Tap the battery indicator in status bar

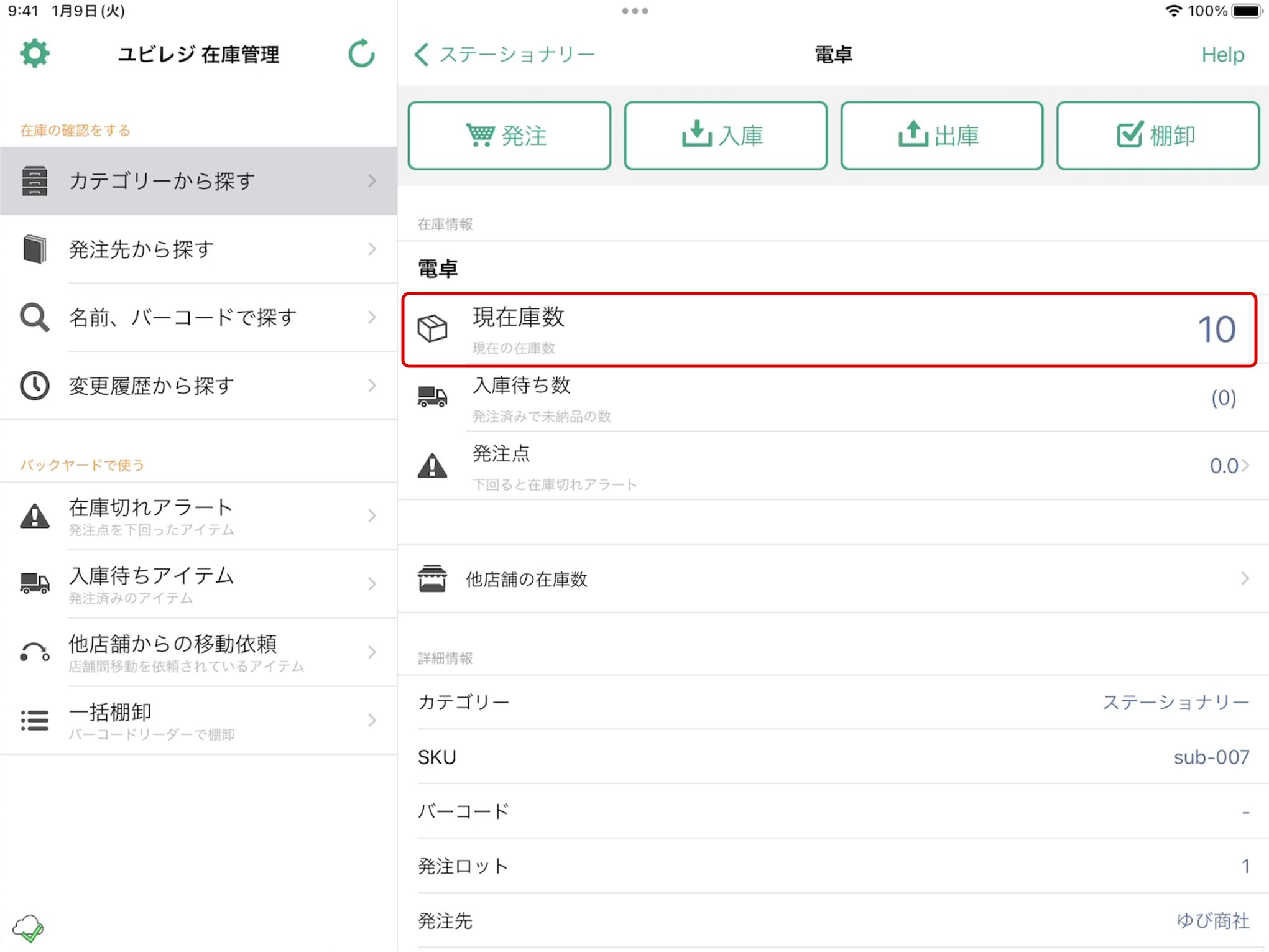[1247, 11]
